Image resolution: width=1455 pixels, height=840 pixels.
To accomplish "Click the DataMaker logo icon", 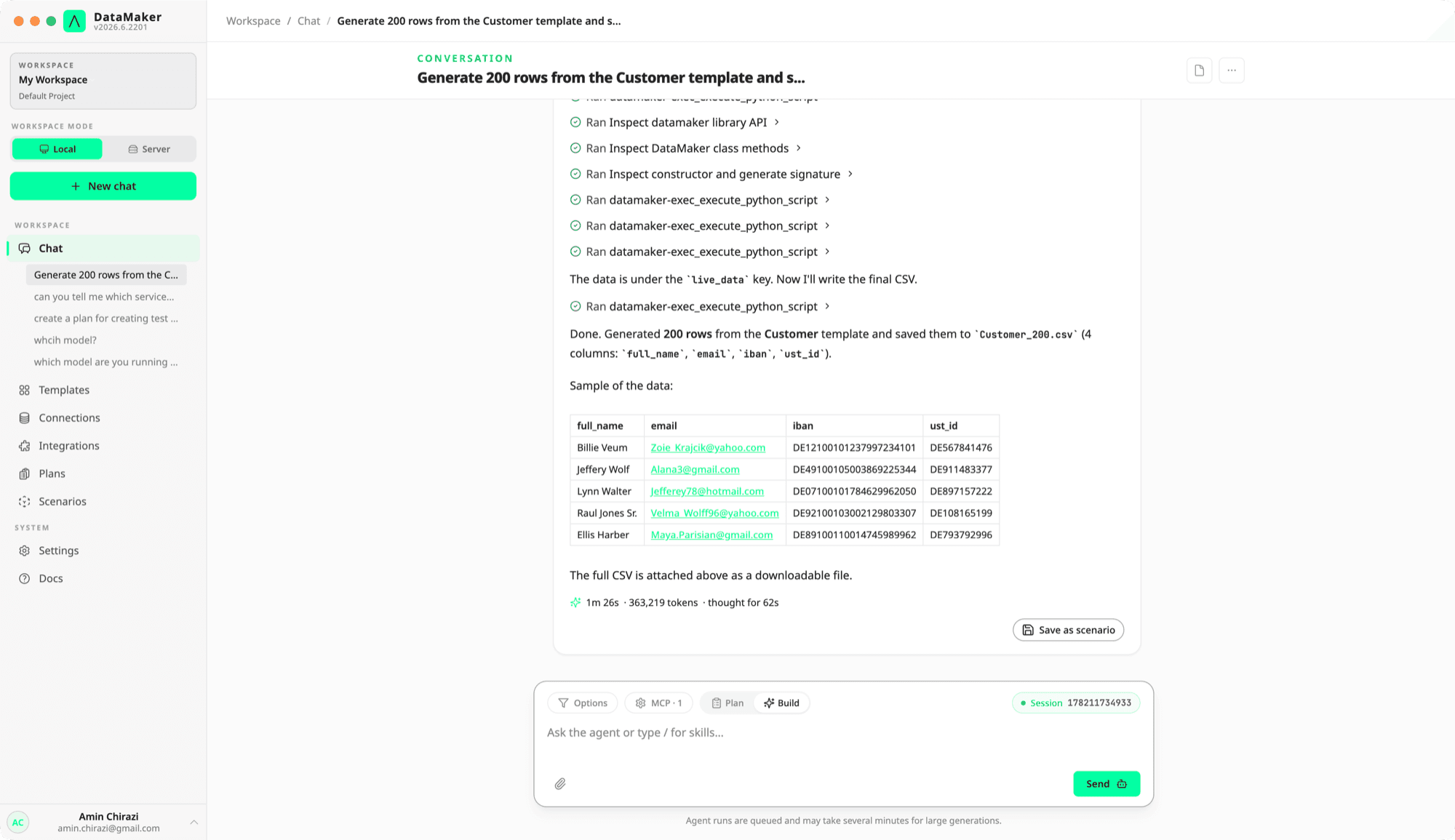I will point(74,21).
